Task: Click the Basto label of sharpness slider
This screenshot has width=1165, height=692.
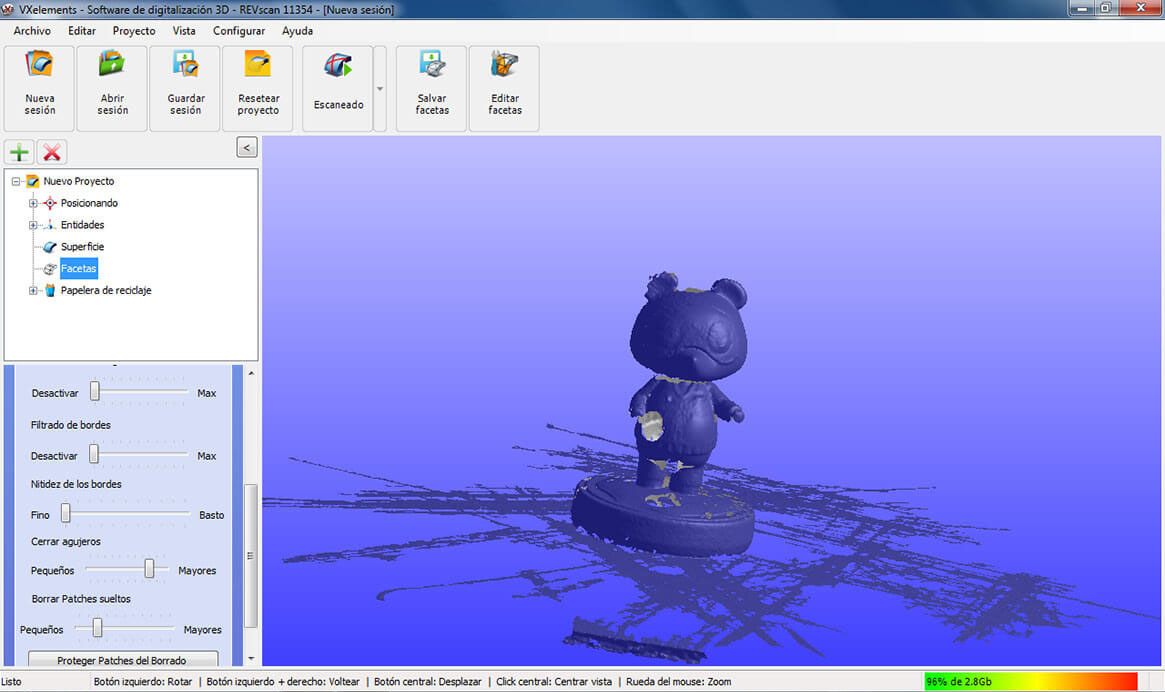Action: pos(212,515)
